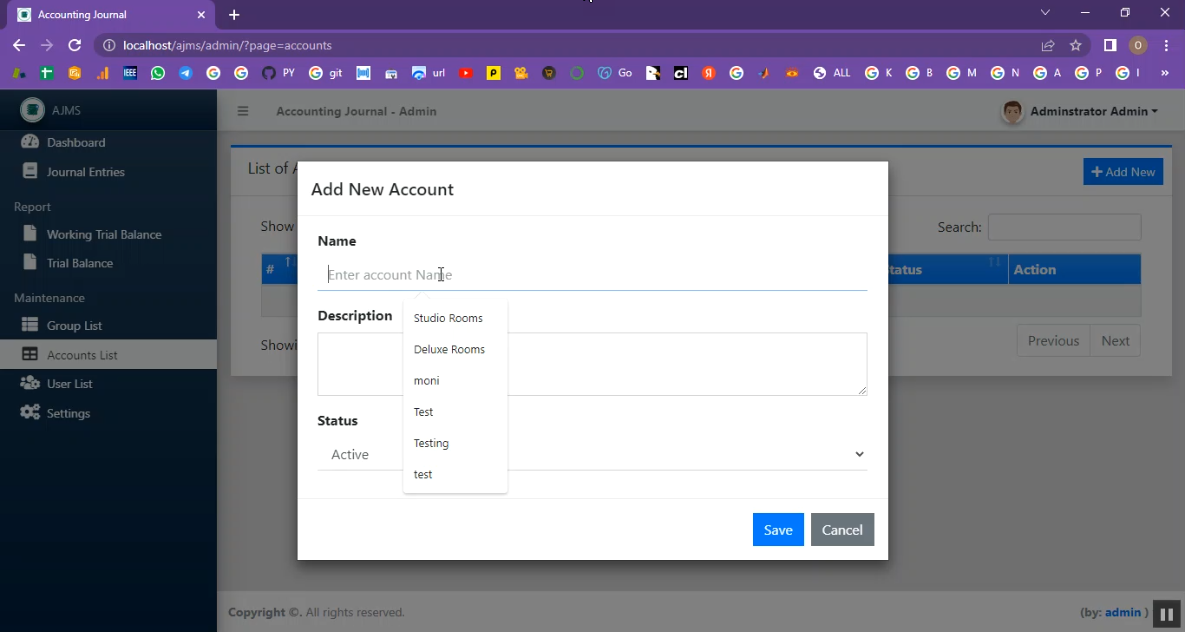
Task: Click the Journal Entries book icon
Action: coord(30,171)
